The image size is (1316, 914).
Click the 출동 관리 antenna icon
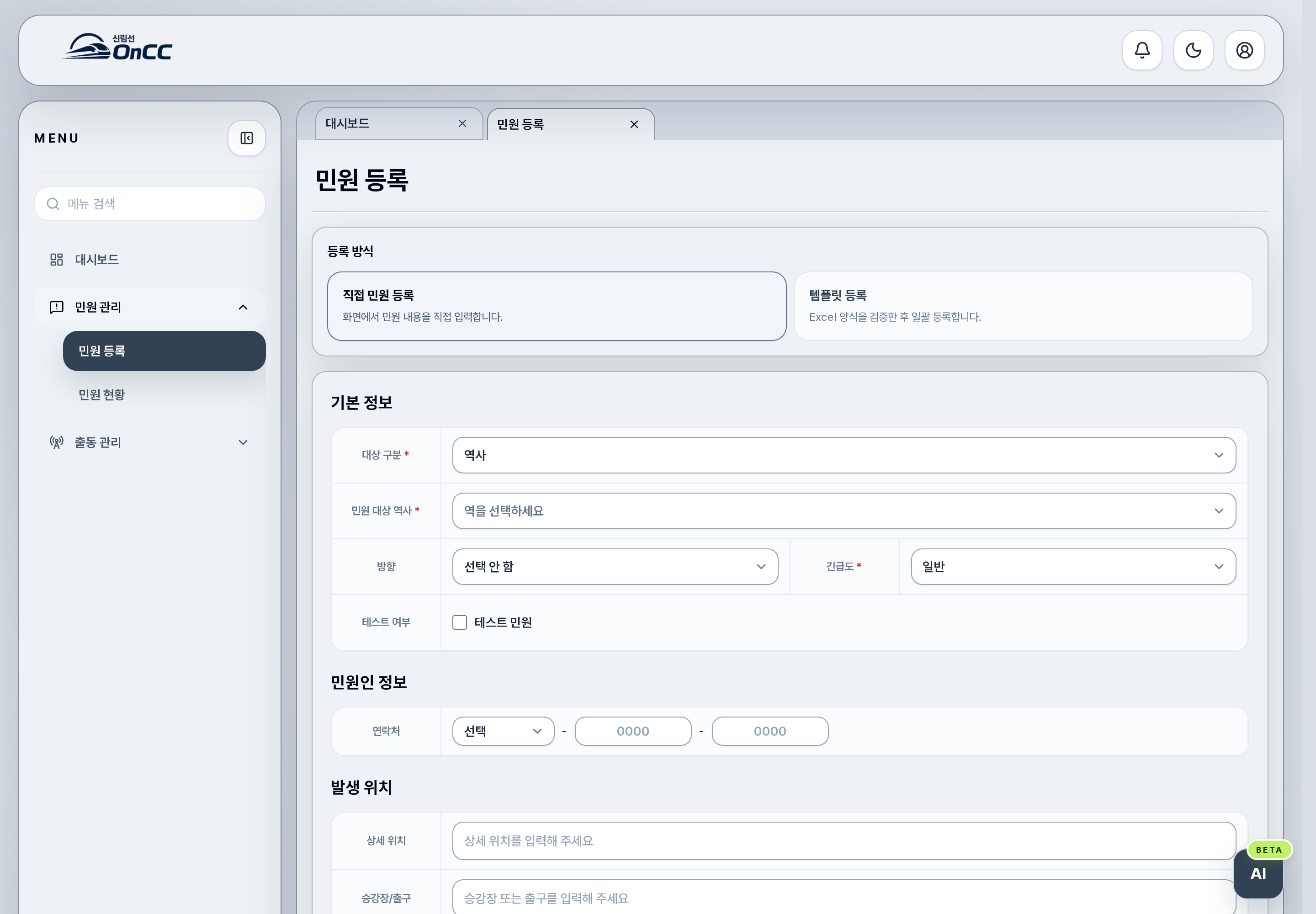(56, 442)
